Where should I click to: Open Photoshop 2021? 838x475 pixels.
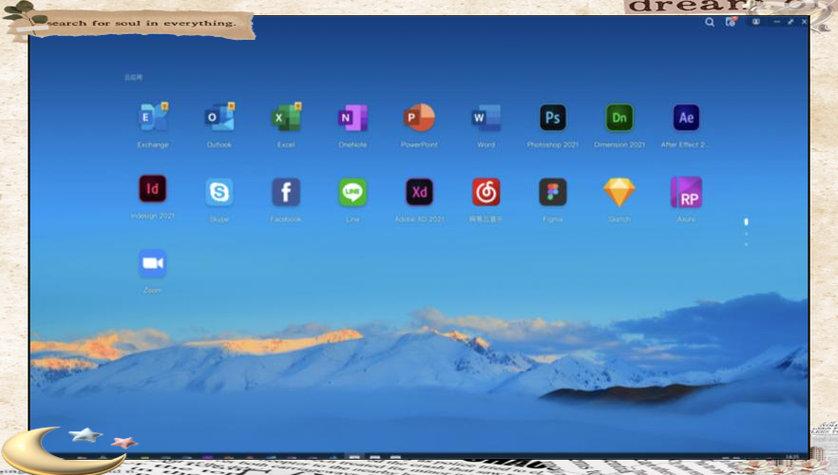point(553,118)
